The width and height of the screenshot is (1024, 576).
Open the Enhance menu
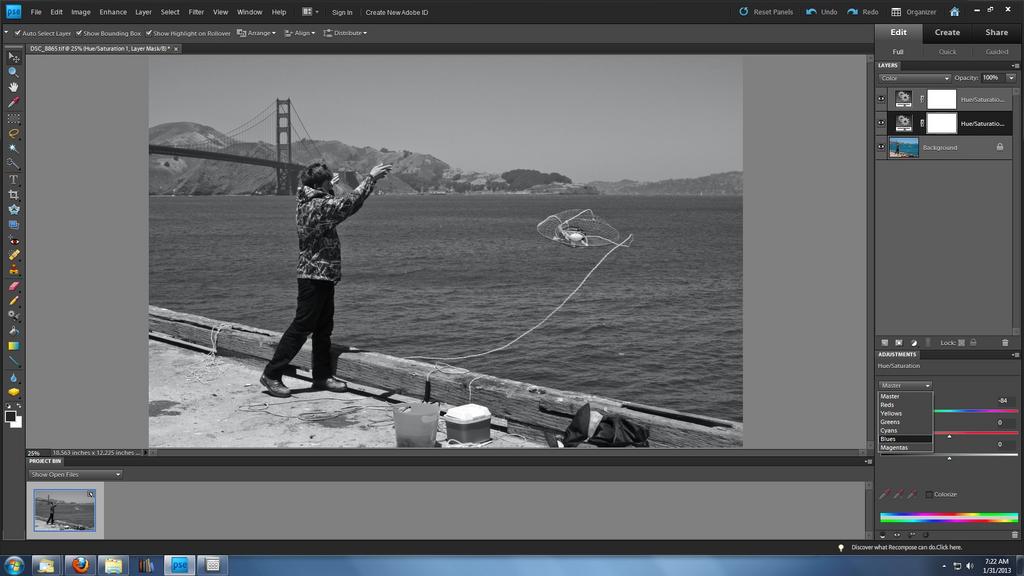[x=113, y=12]
